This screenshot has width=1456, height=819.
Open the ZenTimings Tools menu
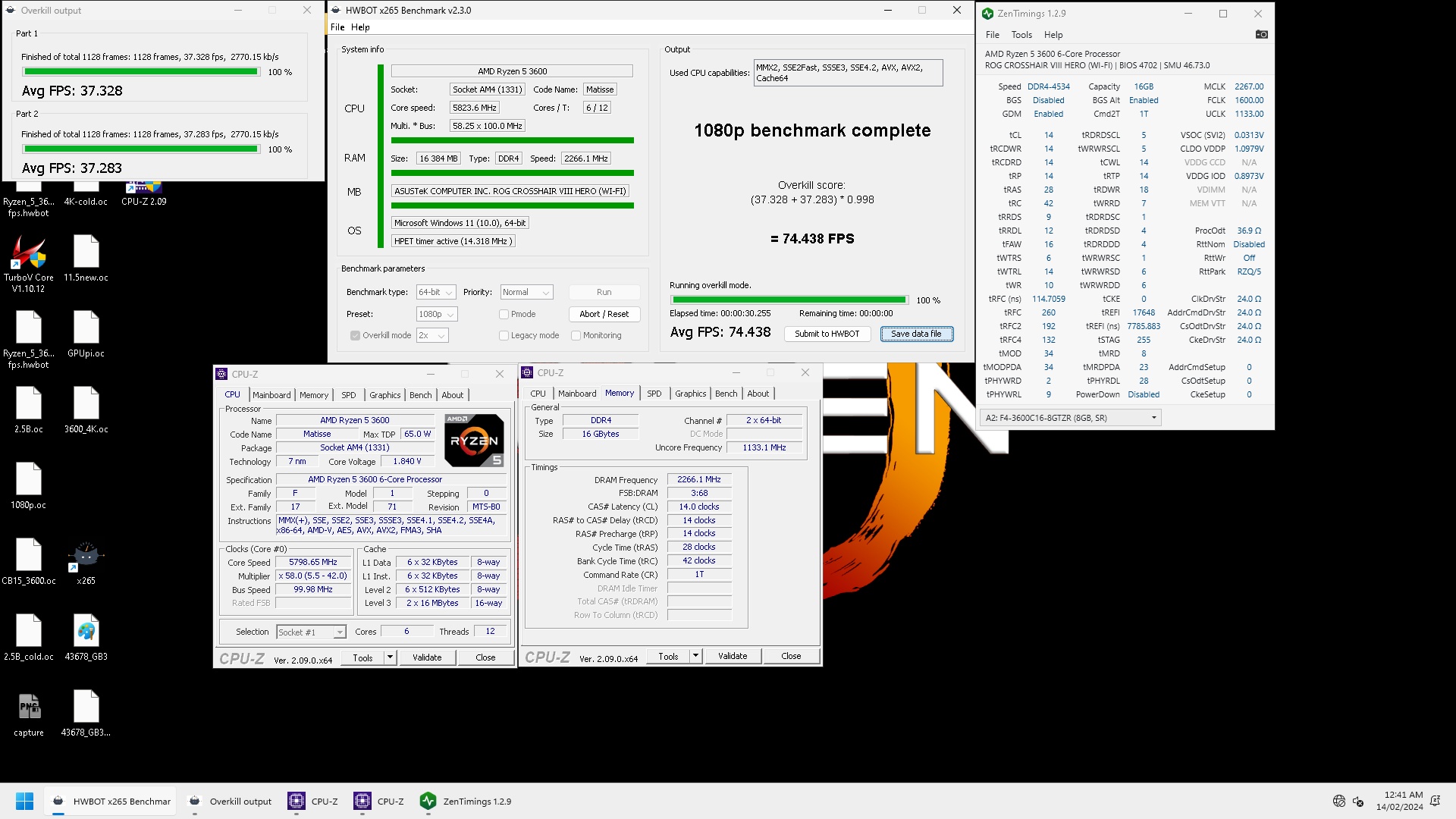coord(1021,35)
